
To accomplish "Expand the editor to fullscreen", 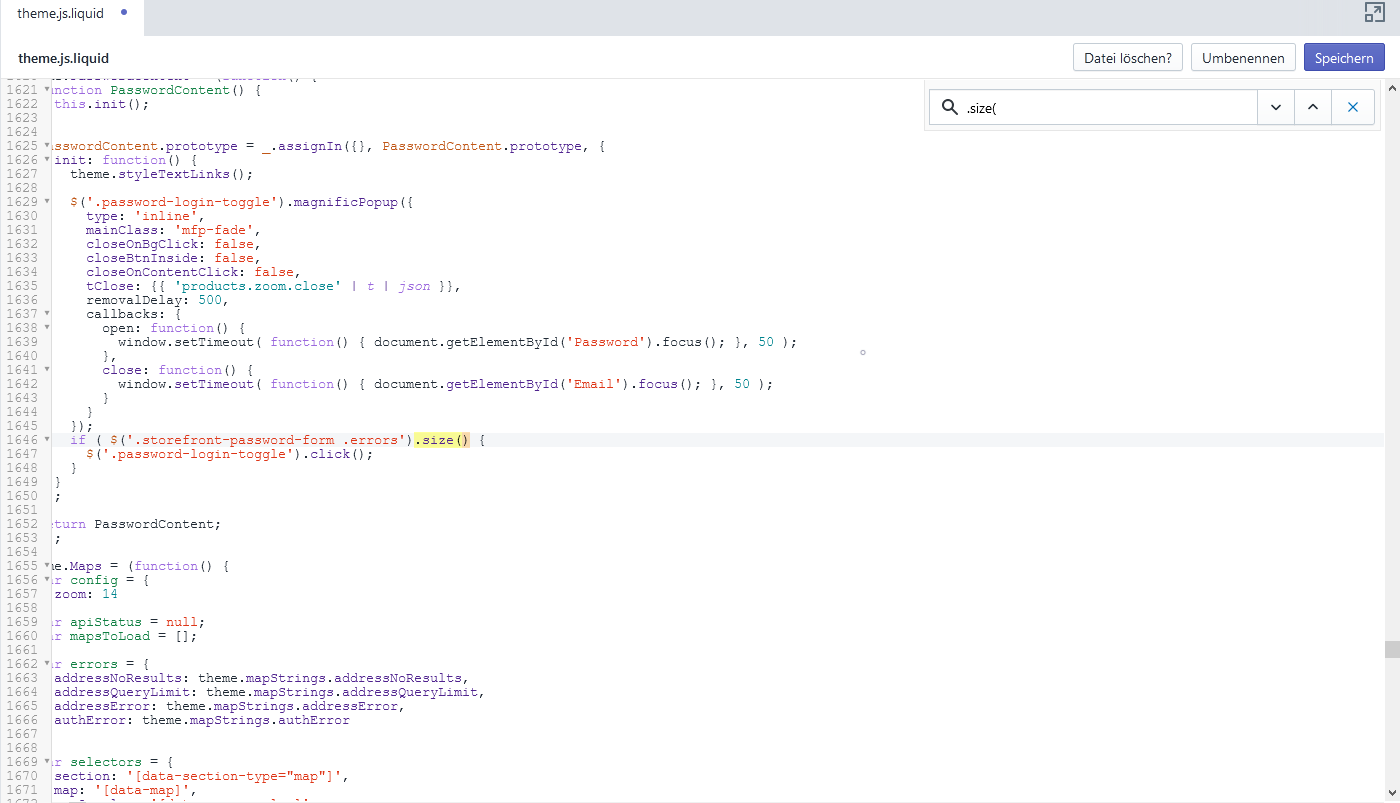I will coord(1374,12).
